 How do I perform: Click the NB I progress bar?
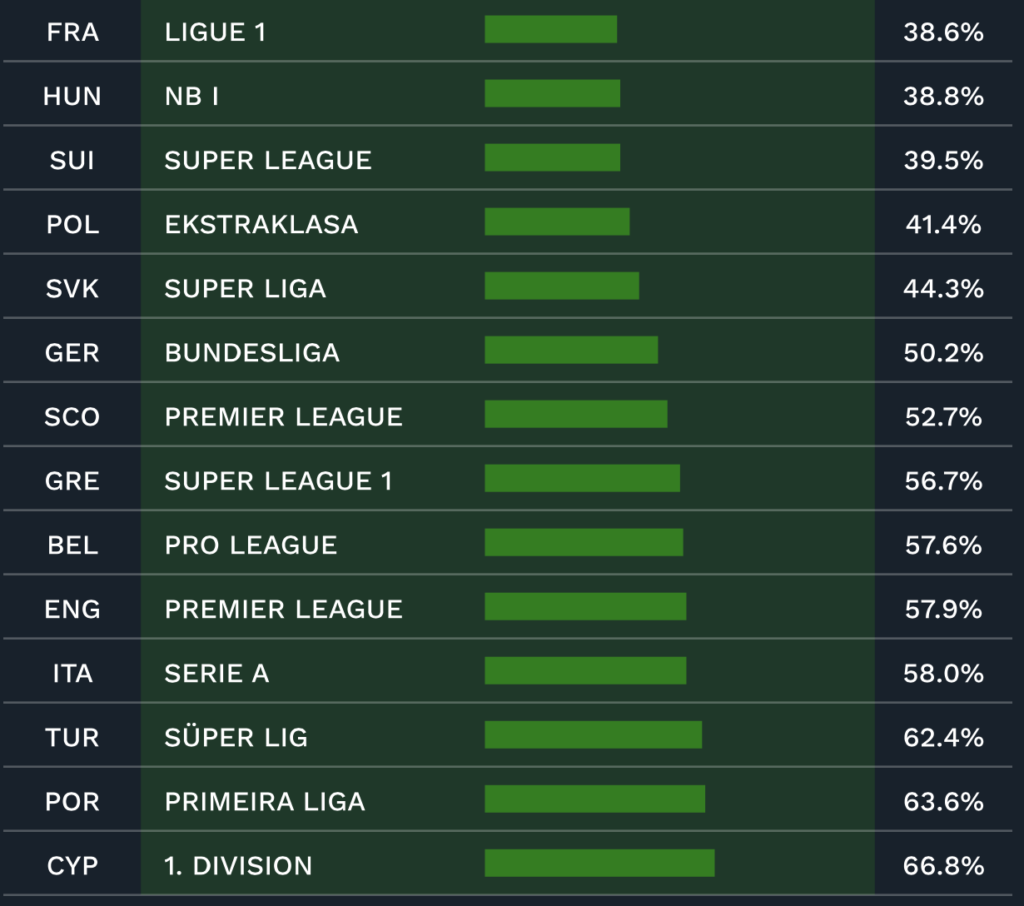552,93
